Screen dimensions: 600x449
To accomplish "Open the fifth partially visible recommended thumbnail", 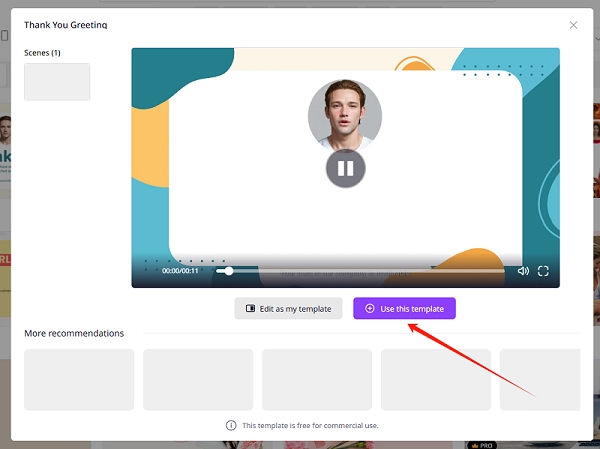I will coord(540,379).
